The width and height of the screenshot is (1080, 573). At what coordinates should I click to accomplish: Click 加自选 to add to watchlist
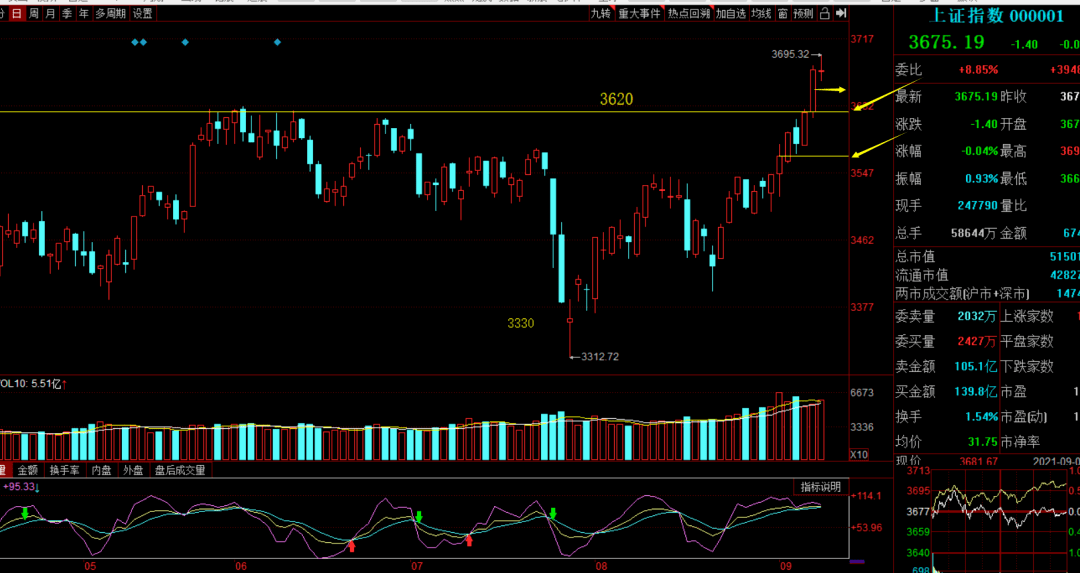pos(731,14)
